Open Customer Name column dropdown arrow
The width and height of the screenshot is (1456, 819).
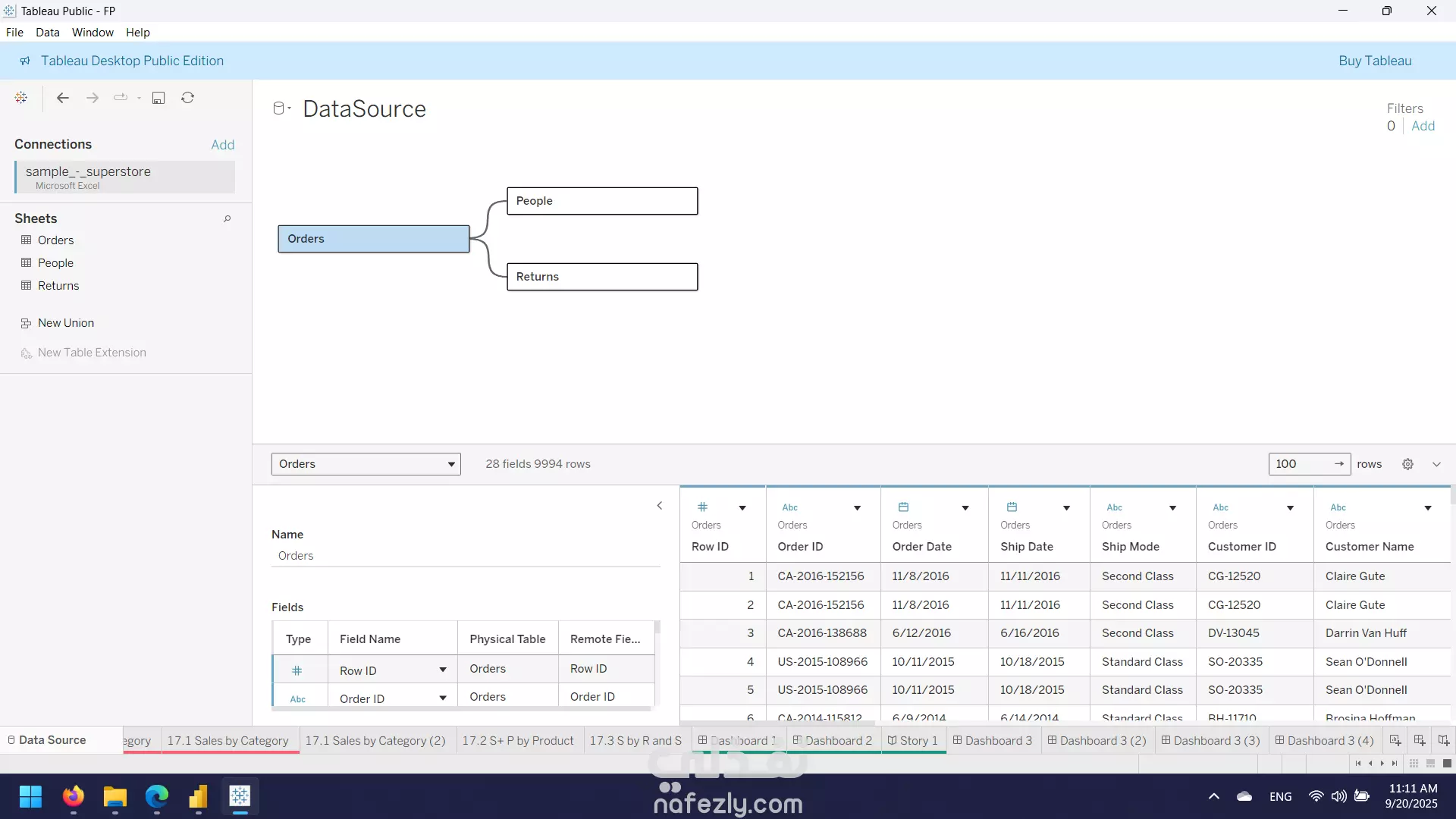click(1428, 508)
